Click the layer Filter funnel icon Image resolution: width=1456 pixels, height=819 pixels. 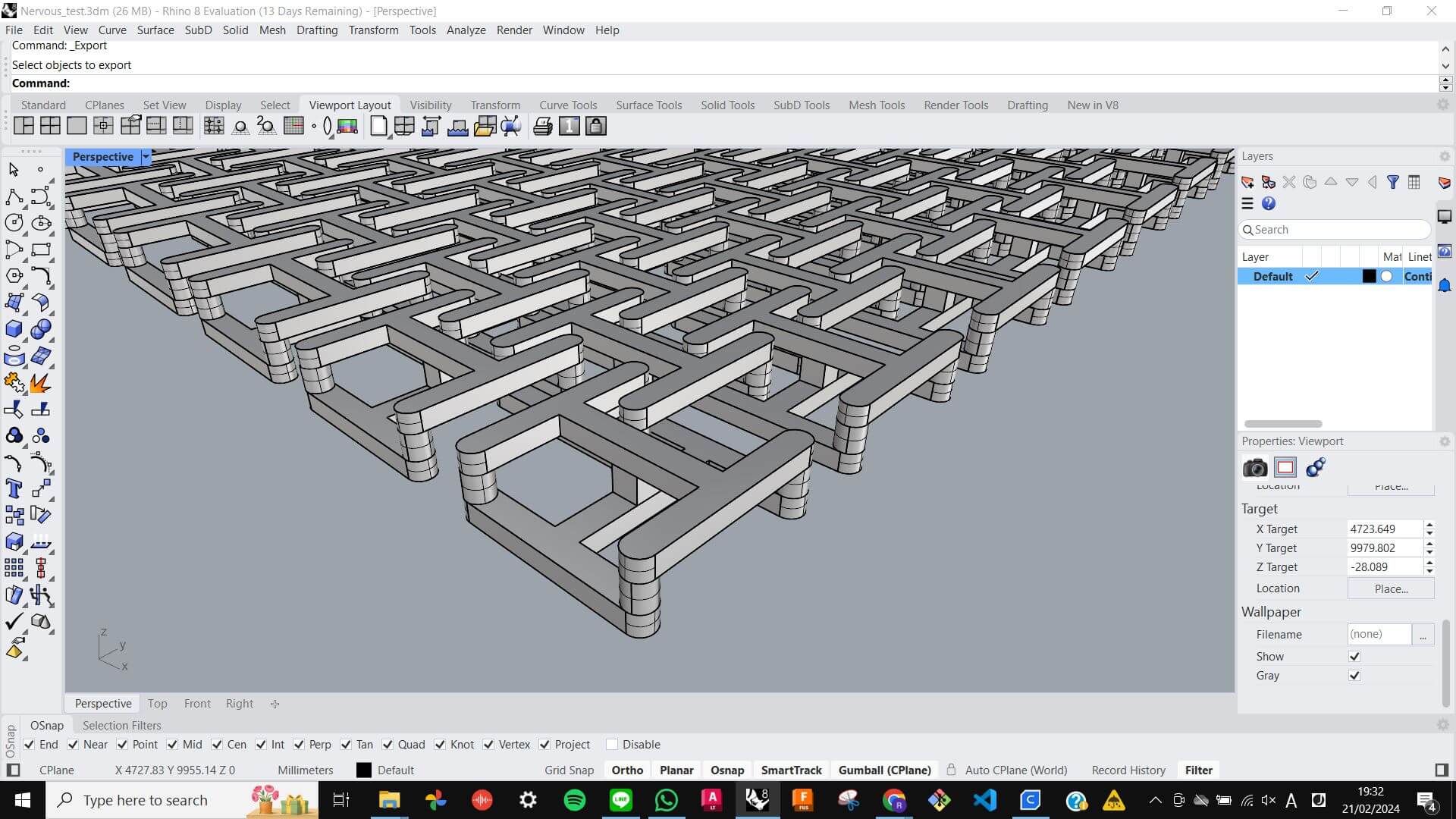(1393, 182)
